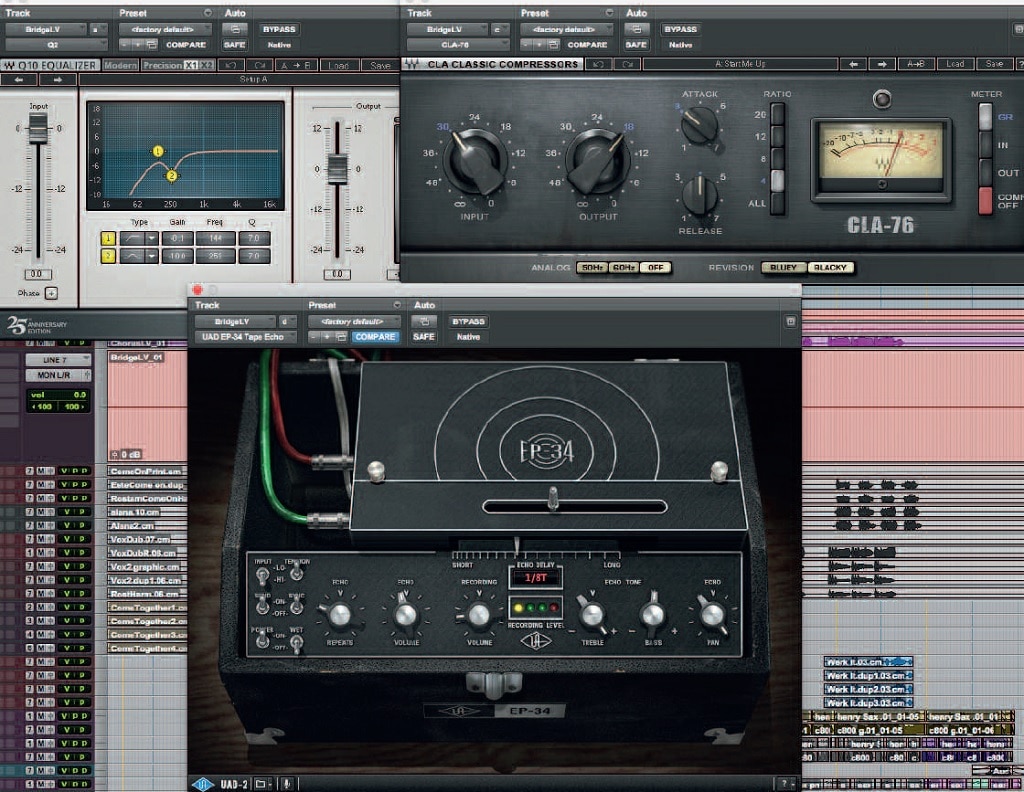Open factory default preset dropdown in Q10
The image size is (1024, 792).
click(165, 29)
